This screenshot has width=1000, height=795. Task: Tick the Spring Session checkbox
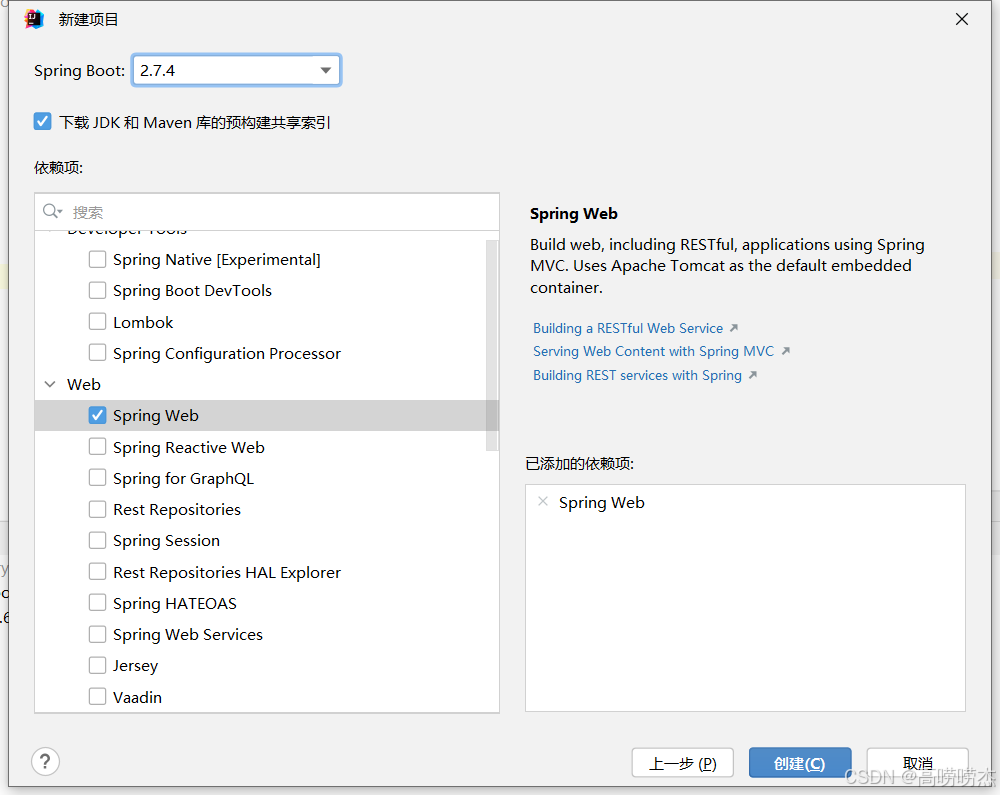[98, 540]
